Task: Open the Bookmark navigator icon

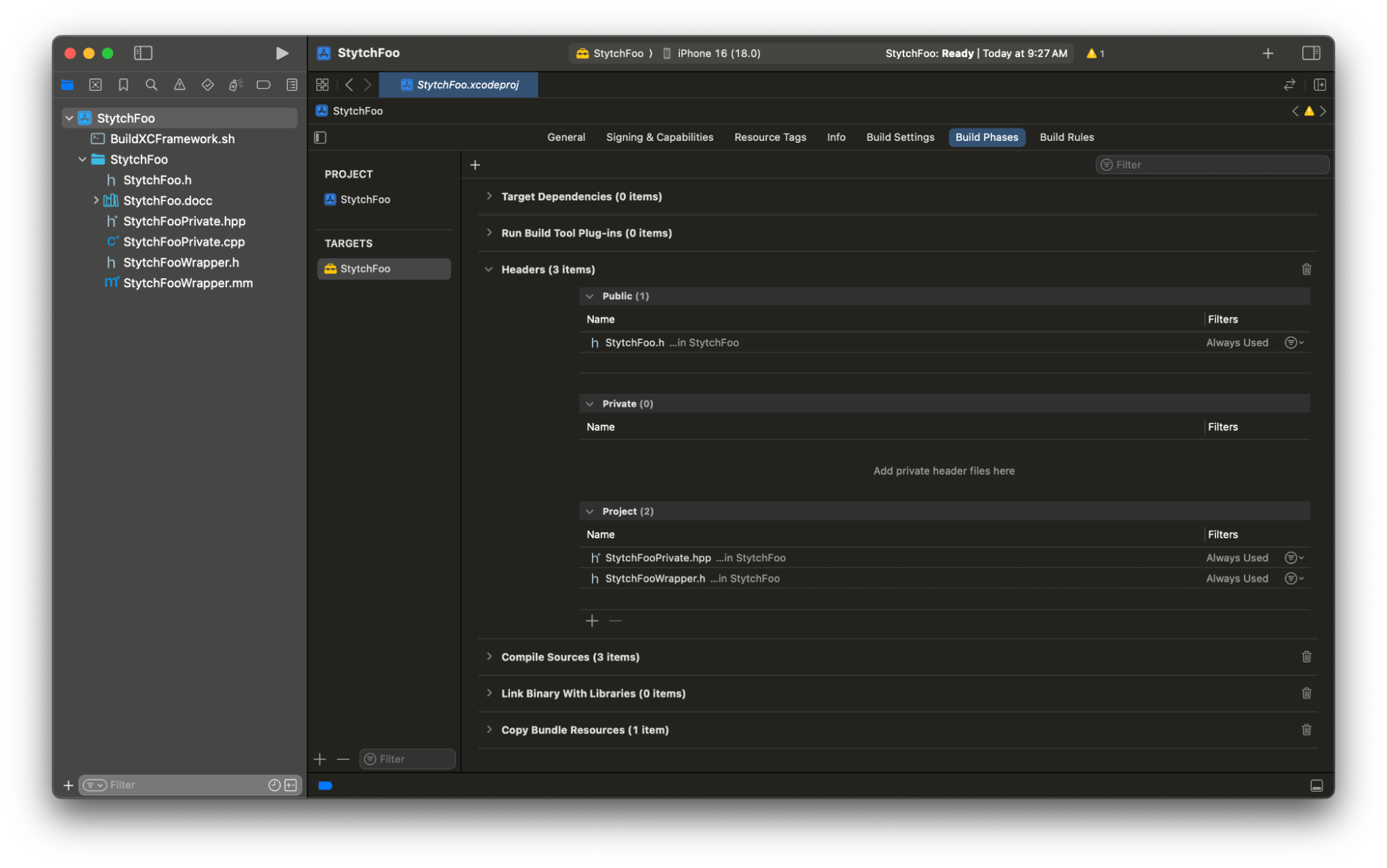Action: pos(124,85)
